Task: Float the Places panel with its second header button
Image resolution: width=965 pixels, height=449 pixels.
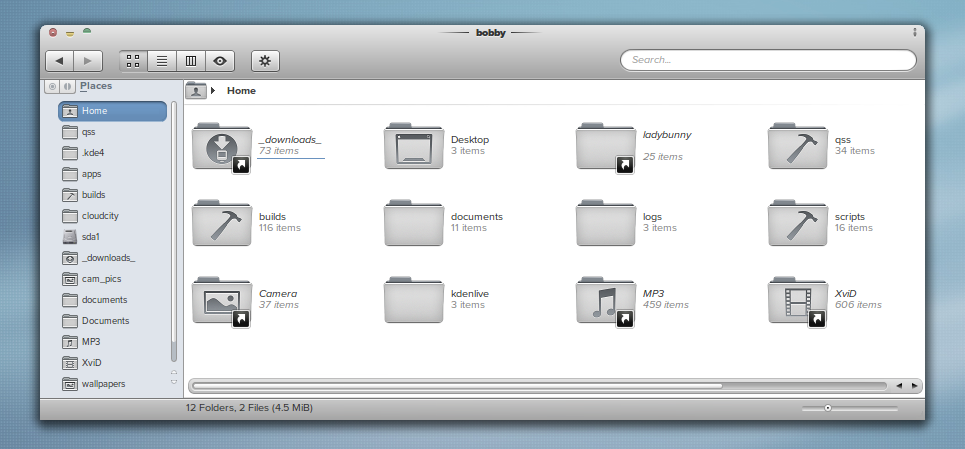Action: pos(67,86)
